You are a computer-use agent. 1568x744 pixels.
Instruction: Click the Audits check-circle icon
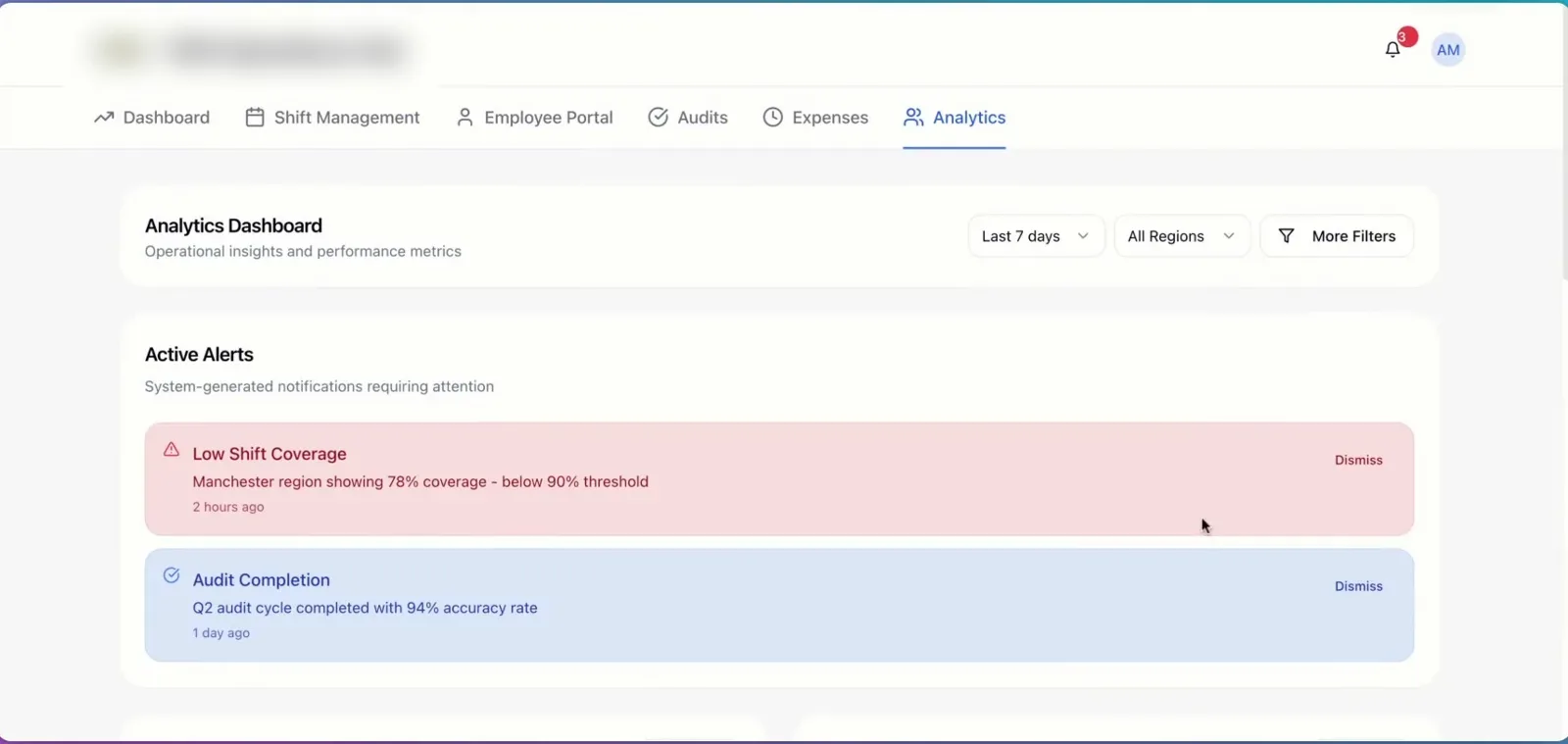(659, 118)
